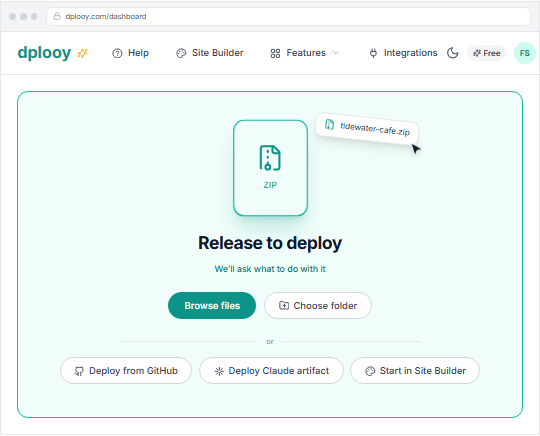Open the Help menu item
This screenshot has width=540, height=436.
click(x=130, y=53)
